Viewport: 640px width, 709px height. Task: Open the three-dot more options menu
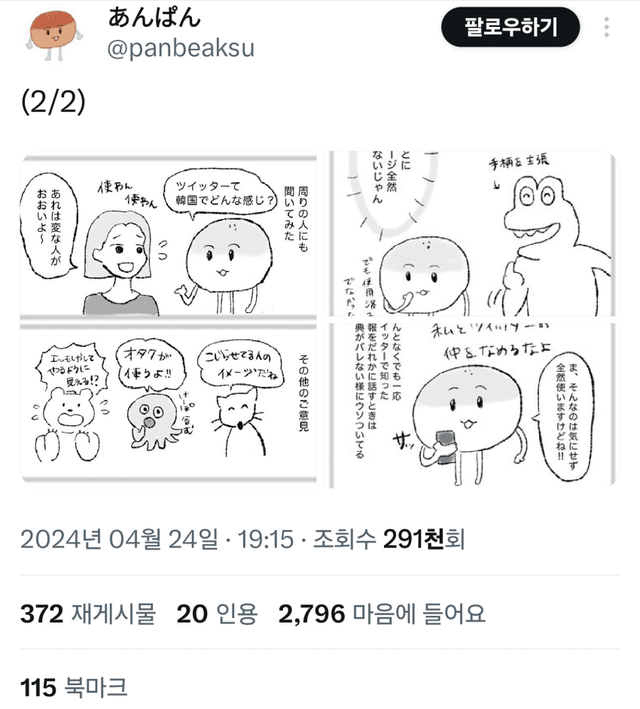[x=607, y=28]
